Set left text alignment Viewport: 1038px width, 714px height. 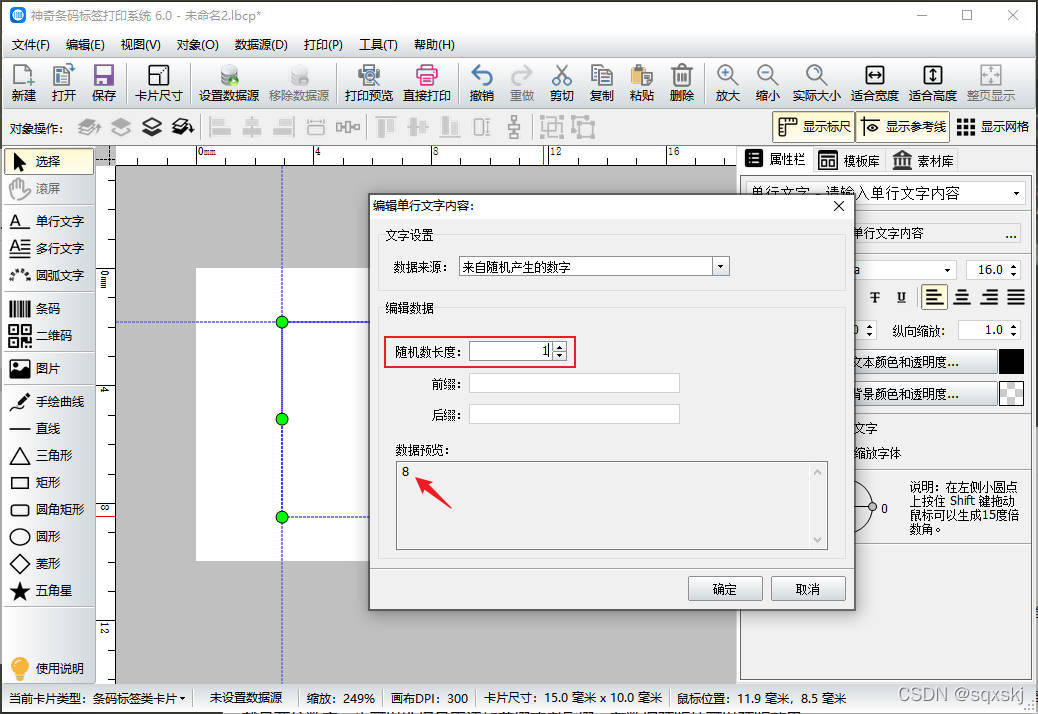(934, 298)
